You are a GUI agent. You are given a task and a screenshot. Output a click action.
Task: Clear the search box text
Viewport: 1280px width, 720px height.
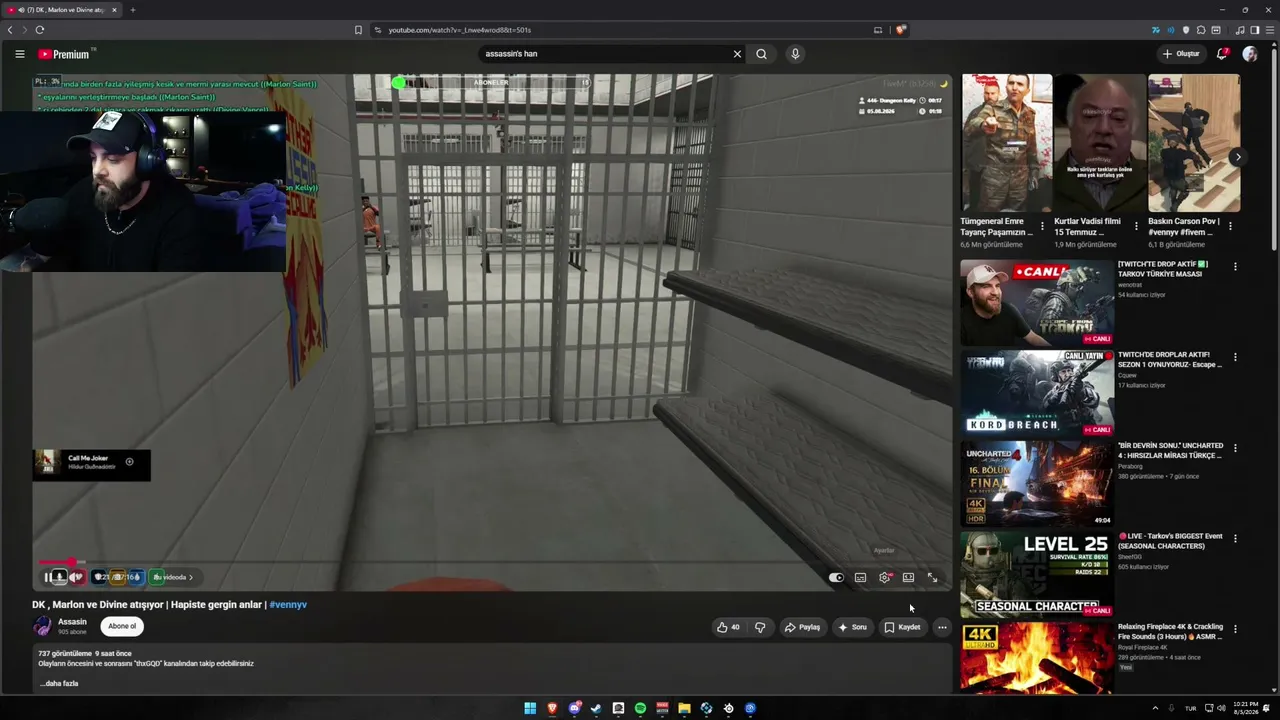737,54
